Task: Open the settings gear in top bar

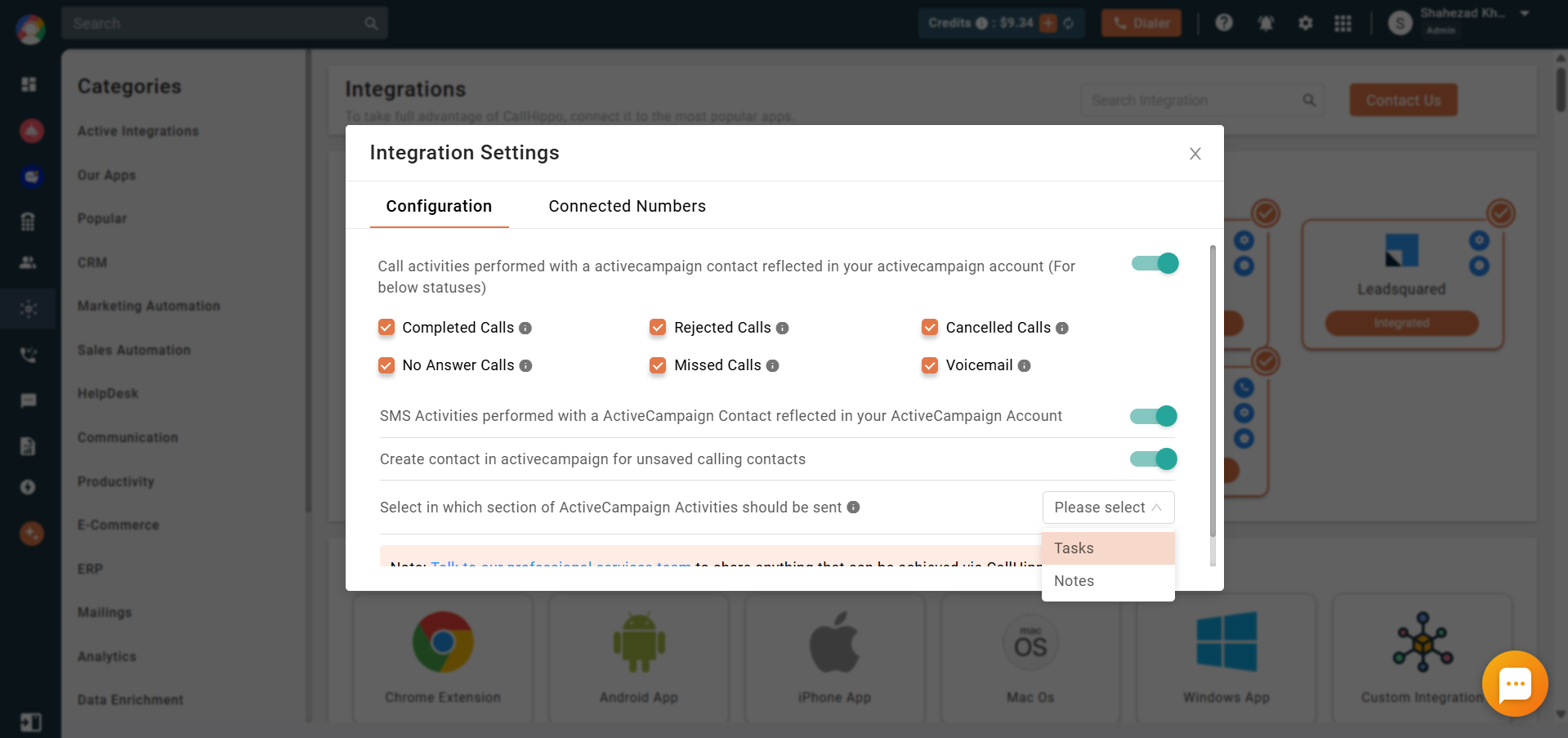Action: (x=1306, y=23)
